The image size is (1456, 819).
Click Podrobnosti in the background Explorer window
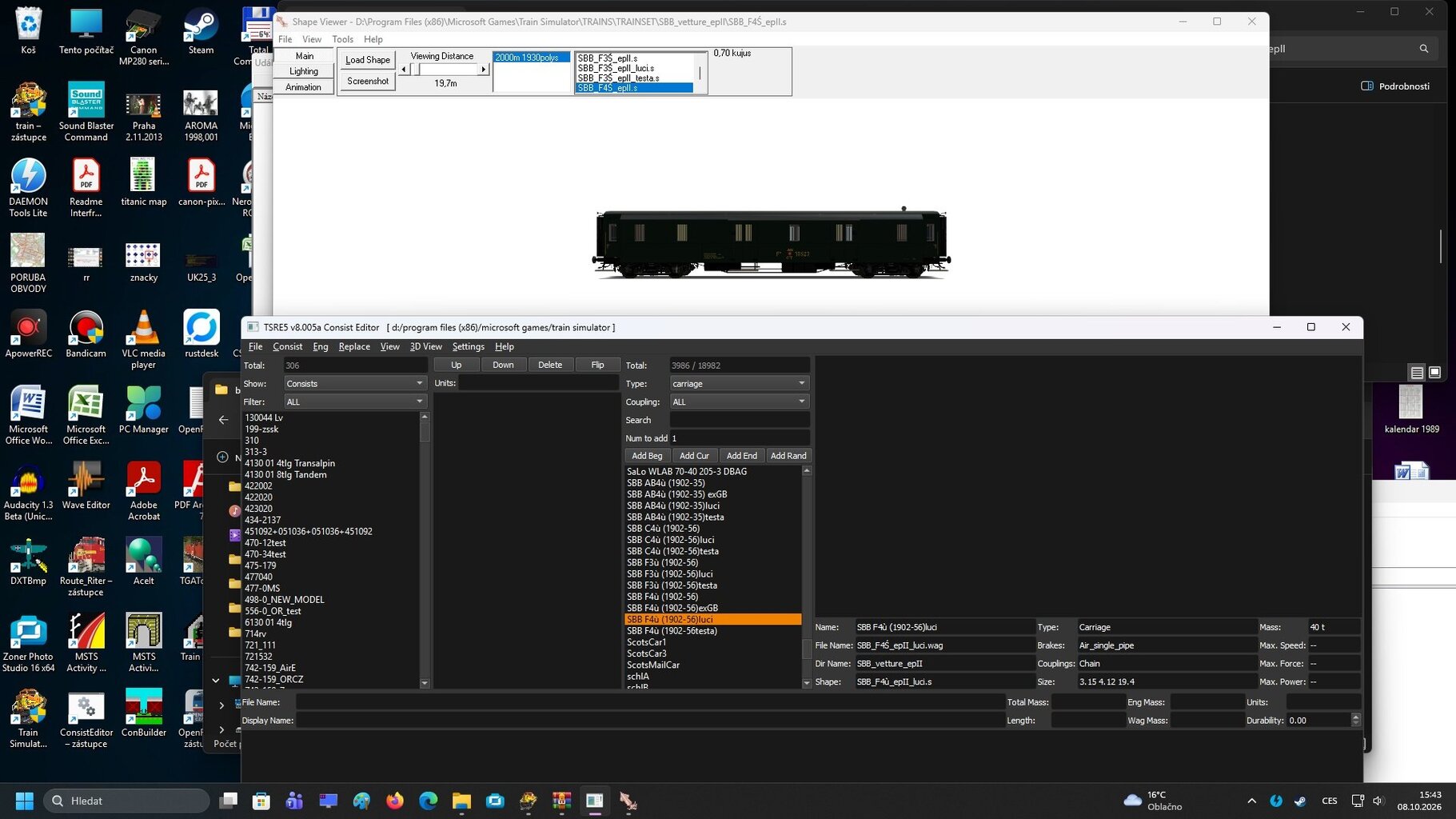[1395, 86]
